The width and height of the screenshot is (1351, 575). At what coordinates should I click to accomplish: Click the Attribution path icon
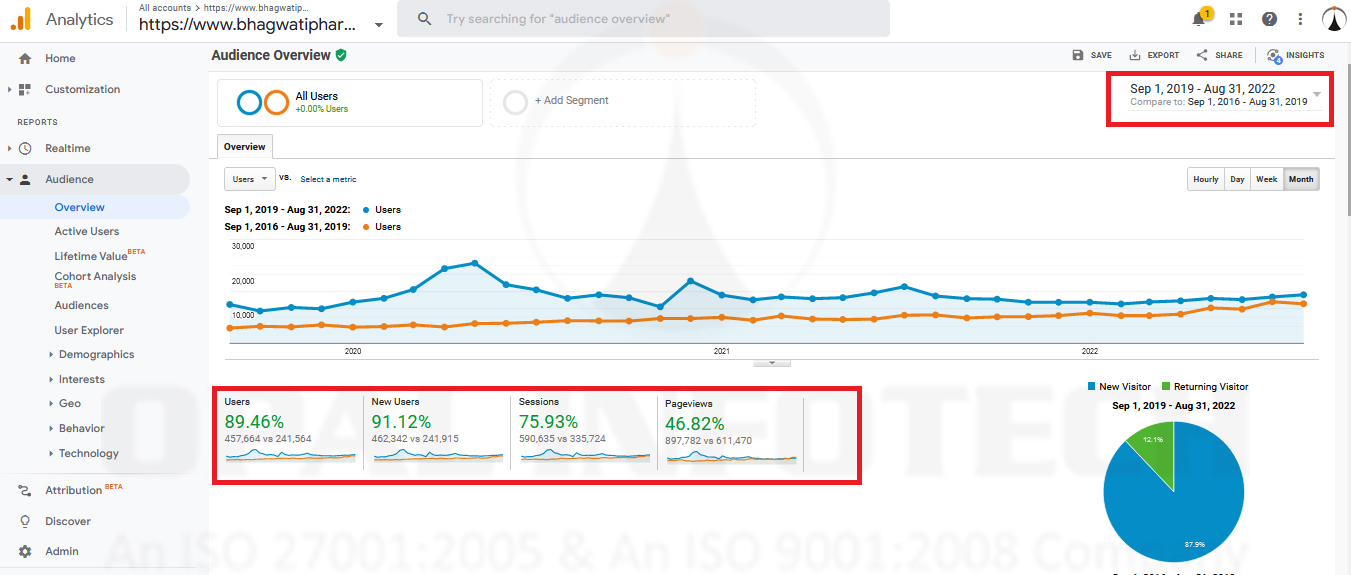pos(25,490)
